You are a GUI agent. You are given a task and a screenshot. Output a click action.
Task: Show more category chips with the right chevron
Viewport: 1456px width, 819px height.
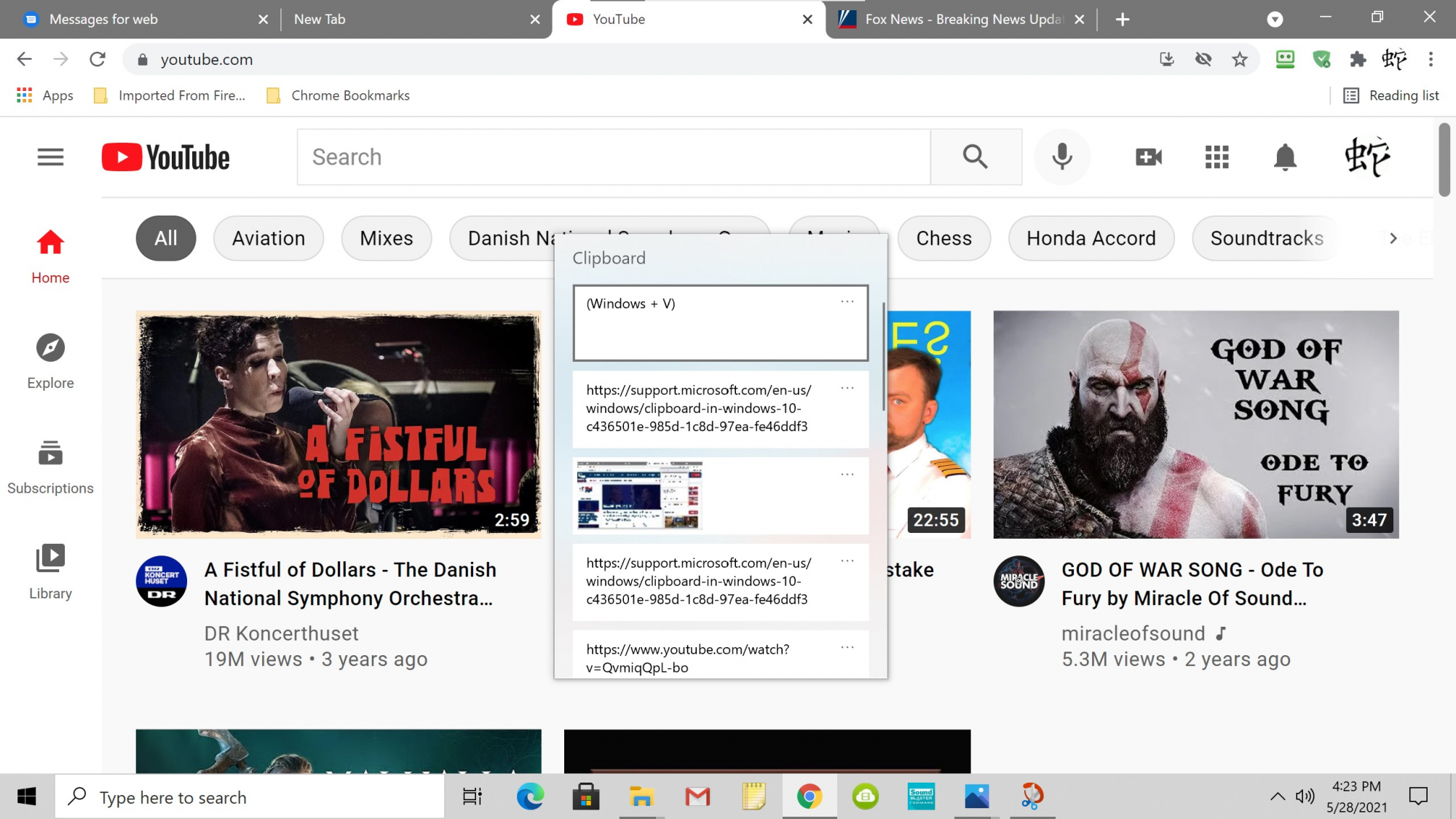click(1393, 238)
